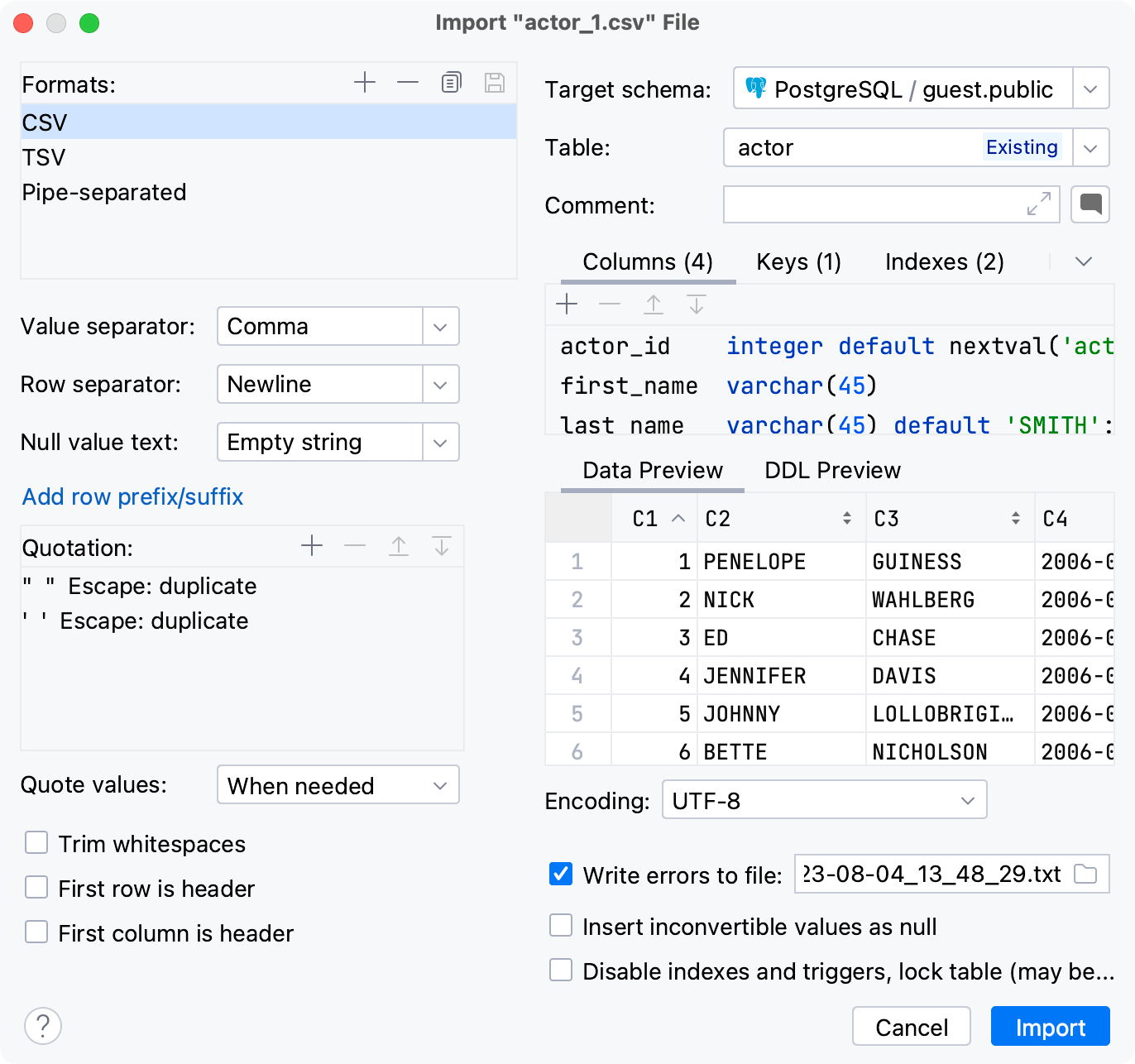Open Add row prefix/suffix link
This screenshot has width=1135, height=1064.
[132, 496]
